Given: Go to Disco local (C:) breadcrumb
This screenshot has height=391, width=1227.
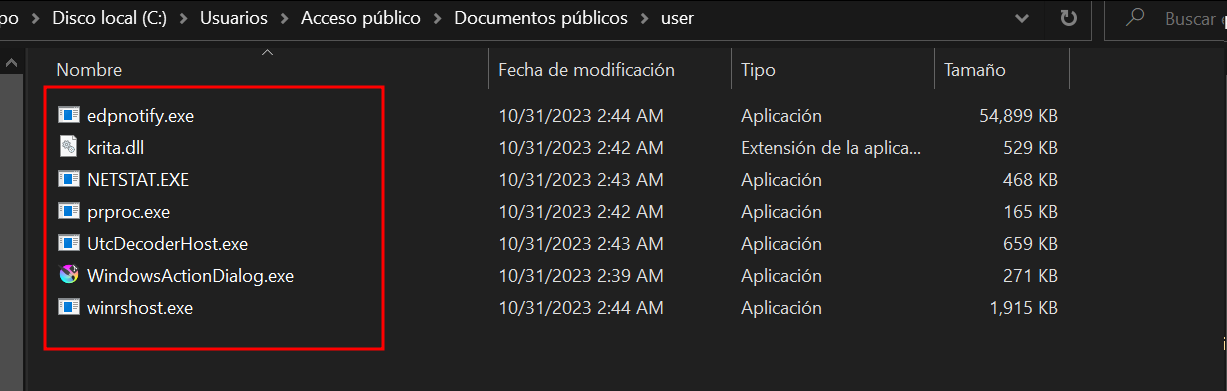Looking at the screenshot, I should point(110,18).
